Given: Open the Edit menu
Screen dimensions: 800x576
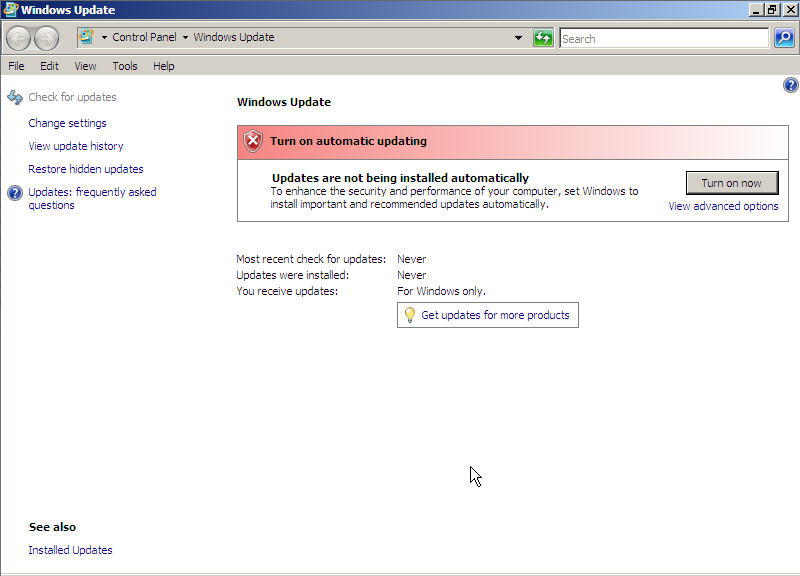Looking at the screenshot, I should (x=49, y=66).
